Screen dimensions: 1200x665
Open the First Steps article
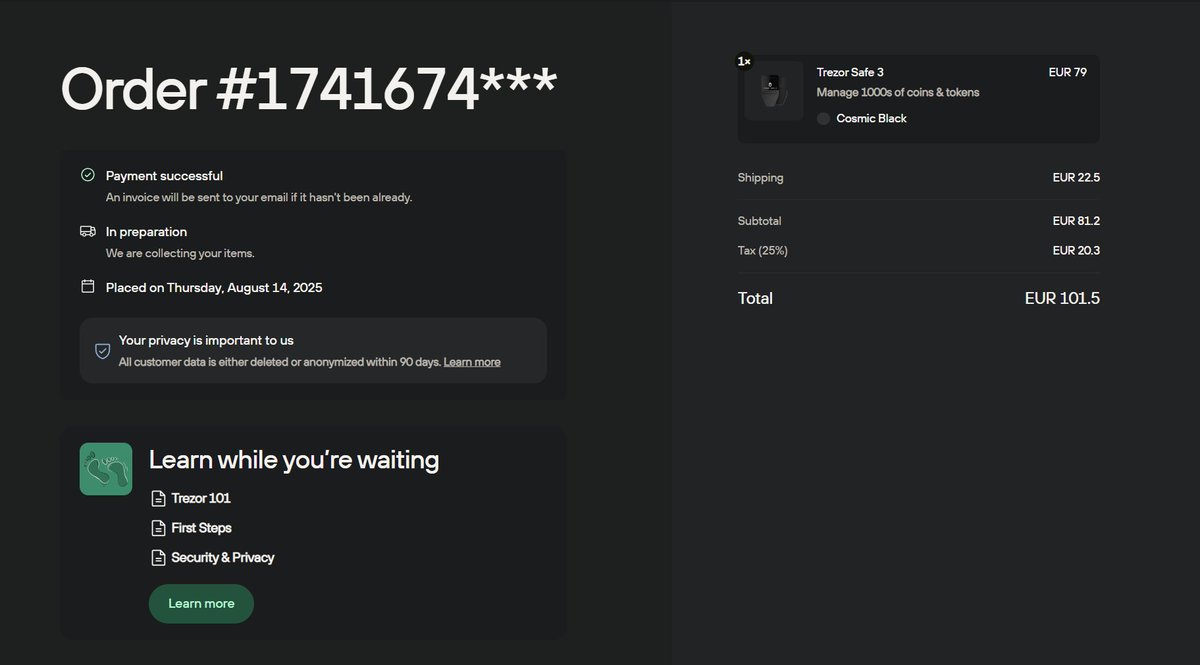(x=201, y=528)
